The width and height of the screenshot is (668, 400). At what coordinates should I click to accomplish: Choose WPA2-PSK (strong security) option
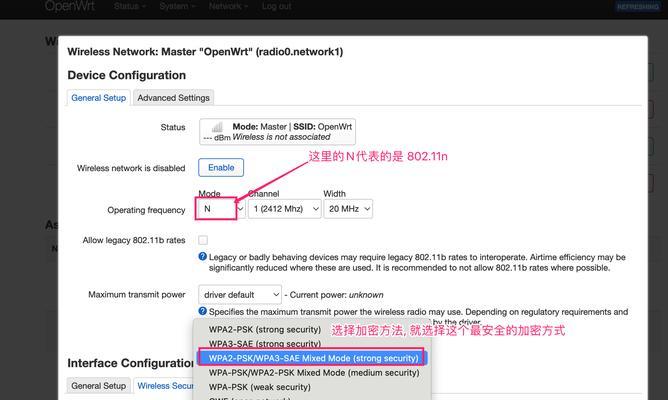tap(265, 329)
